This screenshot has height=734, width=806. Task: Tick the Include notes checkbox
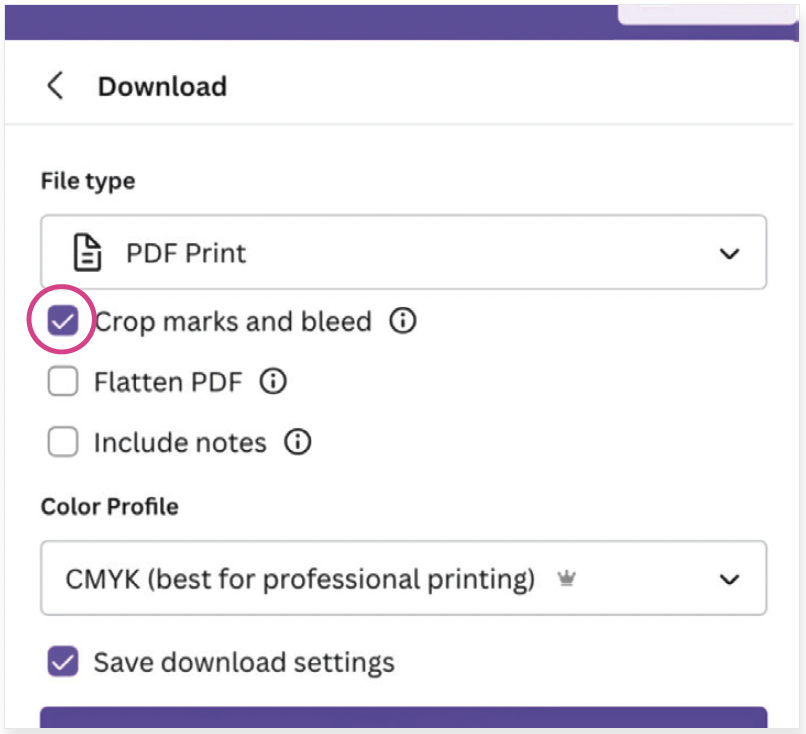click(x=63, y=442)
